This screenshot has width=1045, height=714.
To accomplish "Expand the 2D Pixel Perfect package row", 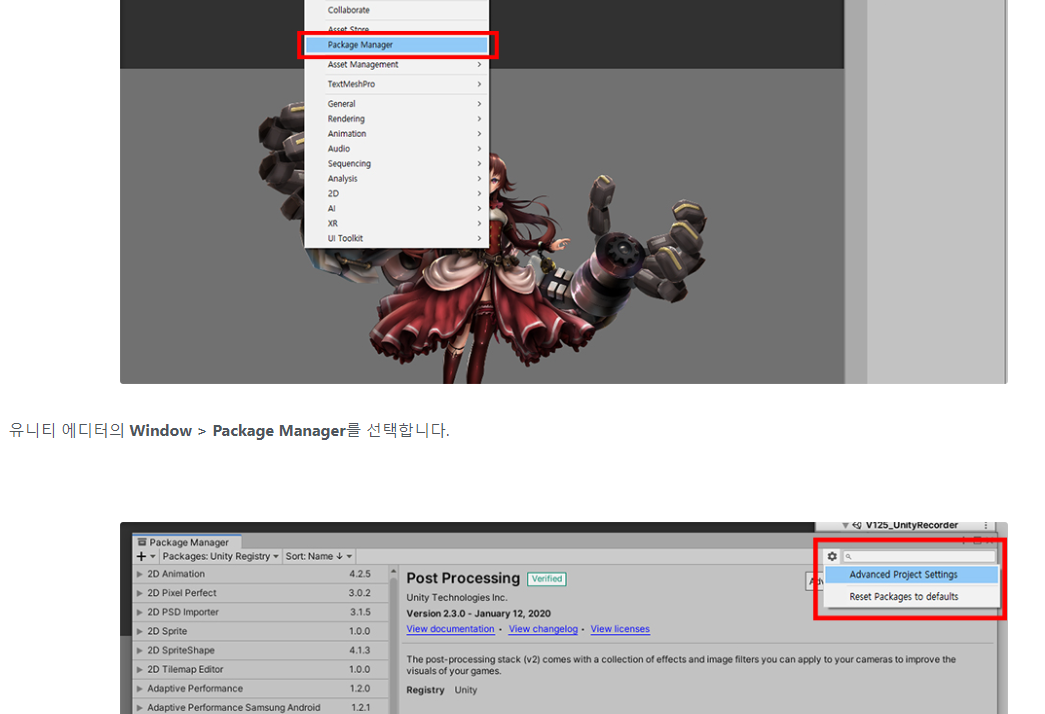I will [x=139, y=593].
